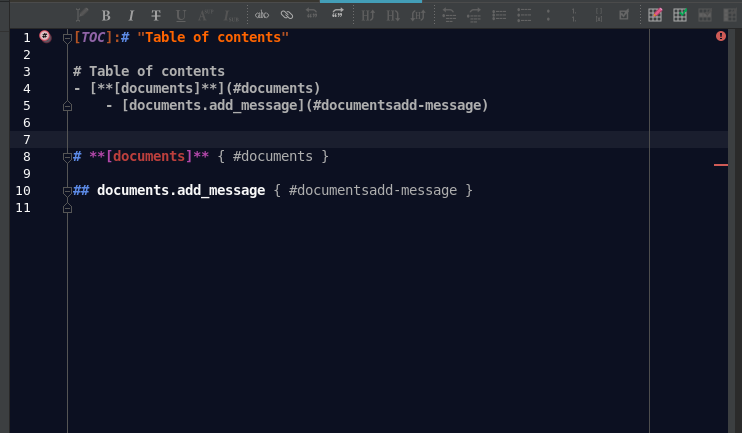Click the fold end marker on line 11

(67, 209)
